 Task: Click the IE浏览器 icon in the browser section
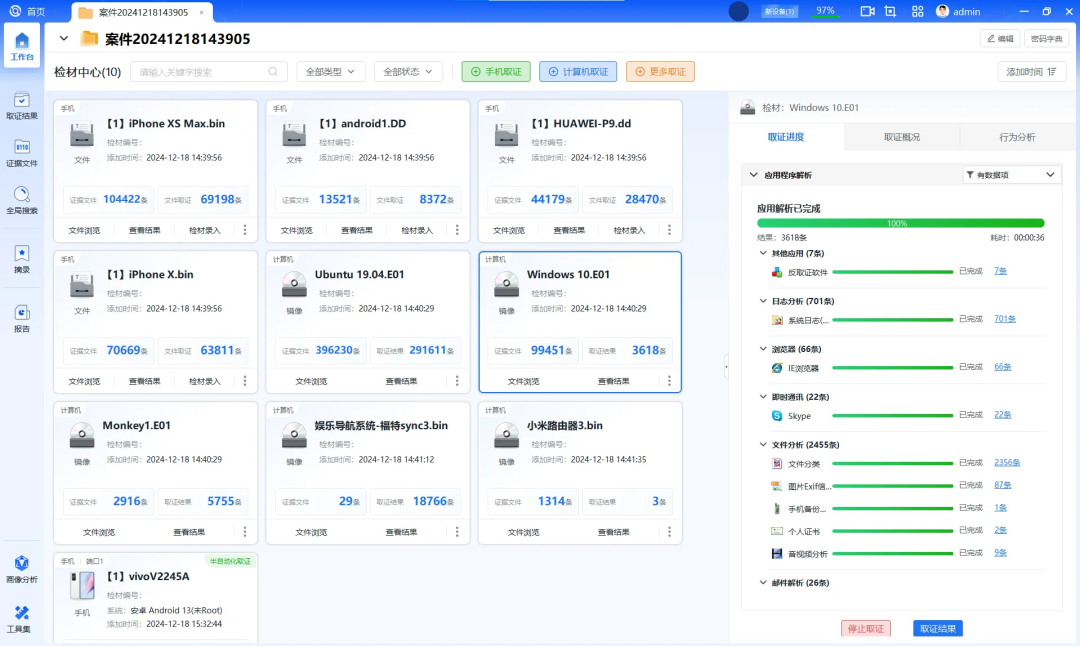click(777, 368)
